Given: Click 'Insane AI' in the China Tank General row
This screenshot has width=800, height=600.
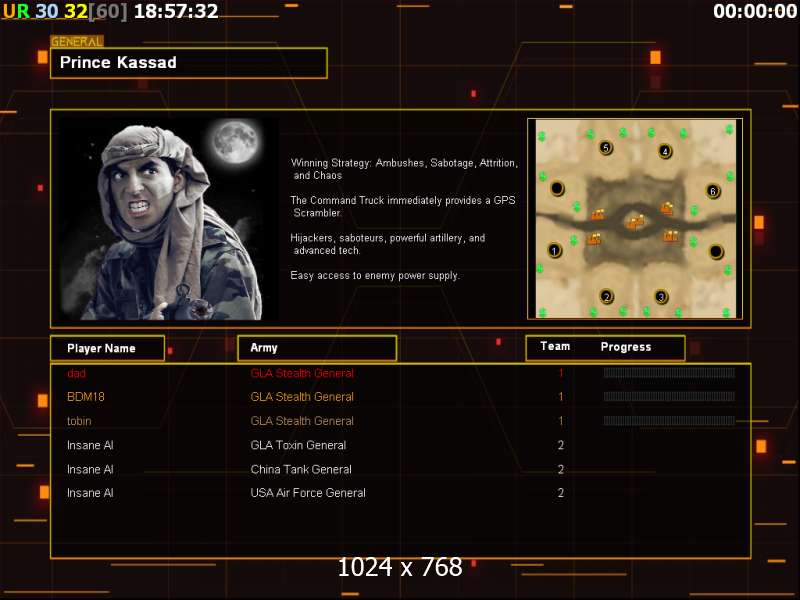Looking at the screenshot, I should (x=90, y=469).
